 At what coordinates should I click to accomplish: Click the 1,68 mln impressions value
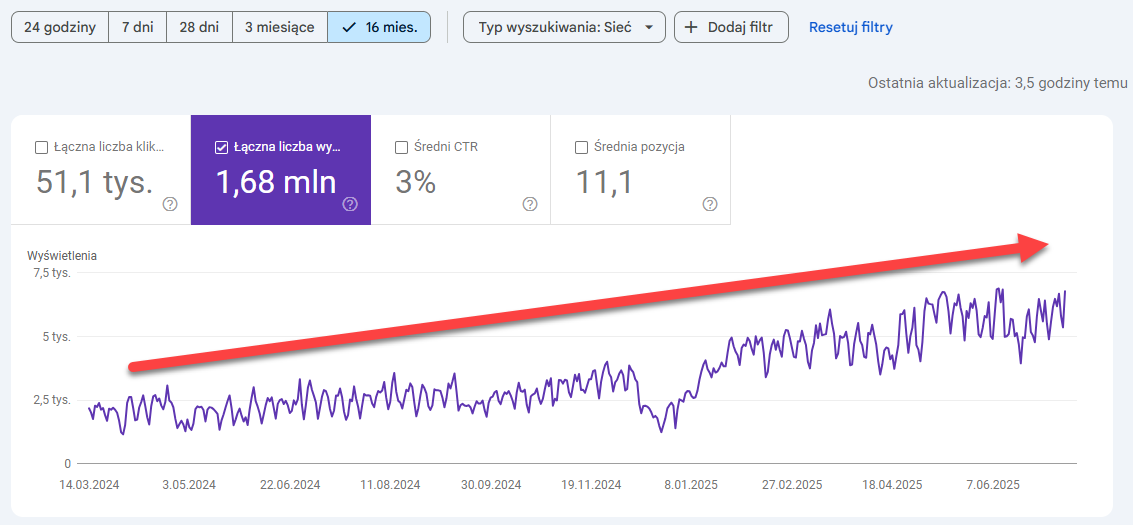pos(276,182)
